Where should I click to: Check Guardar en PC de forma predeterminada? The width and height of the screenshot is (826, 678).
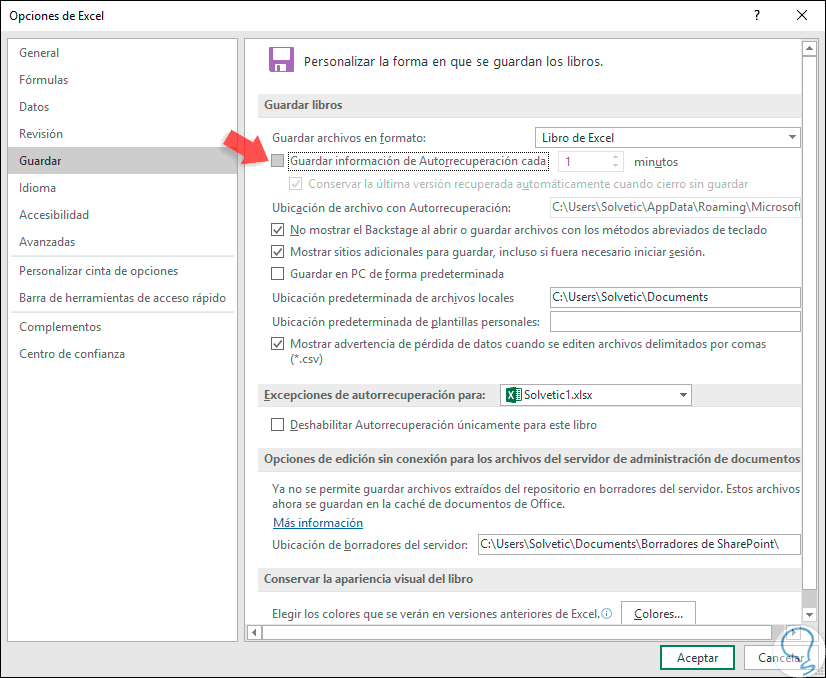(278, 274)
